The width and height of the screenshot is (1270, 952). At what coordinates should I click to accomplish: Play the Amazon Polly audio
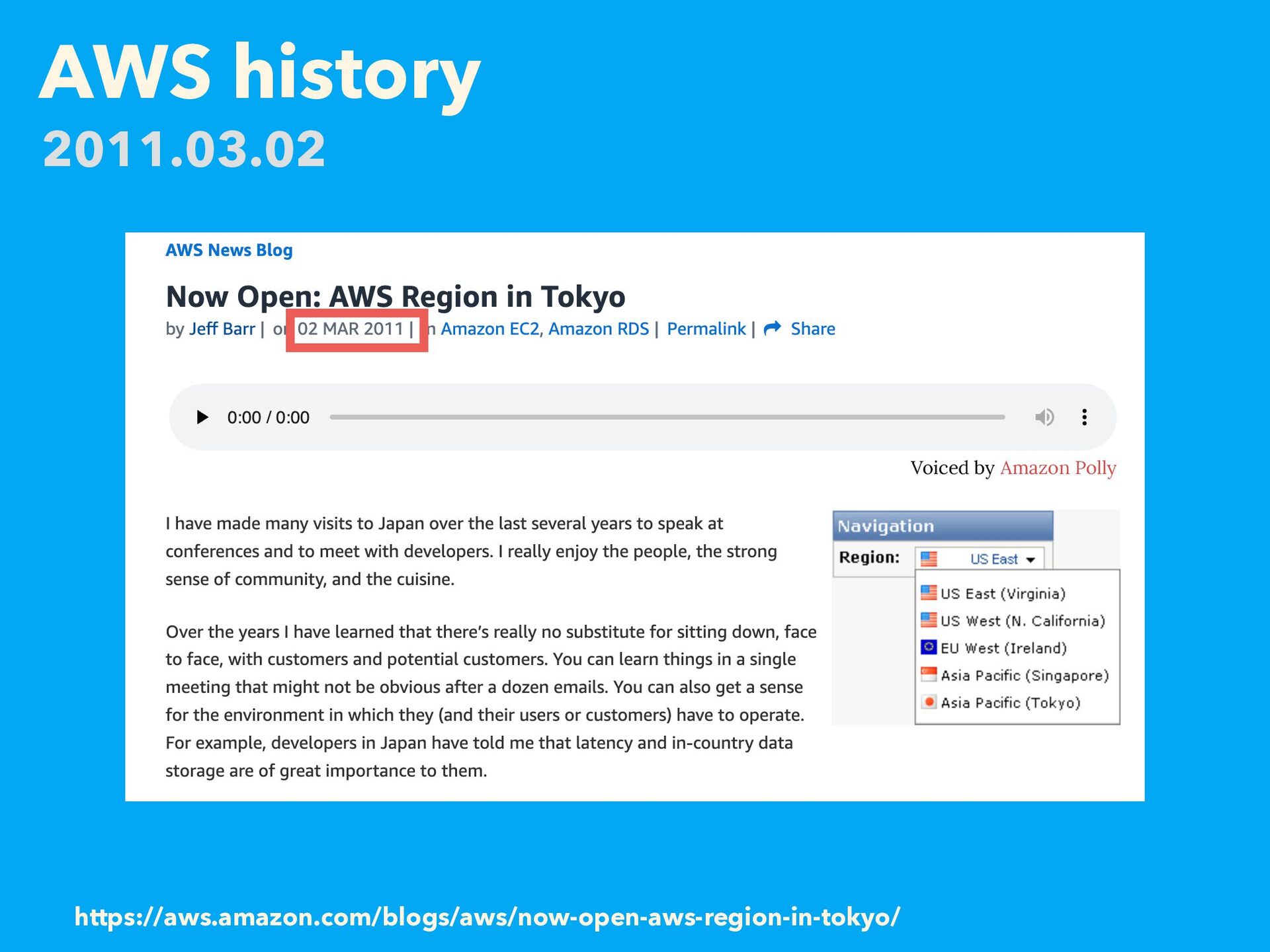202,417
